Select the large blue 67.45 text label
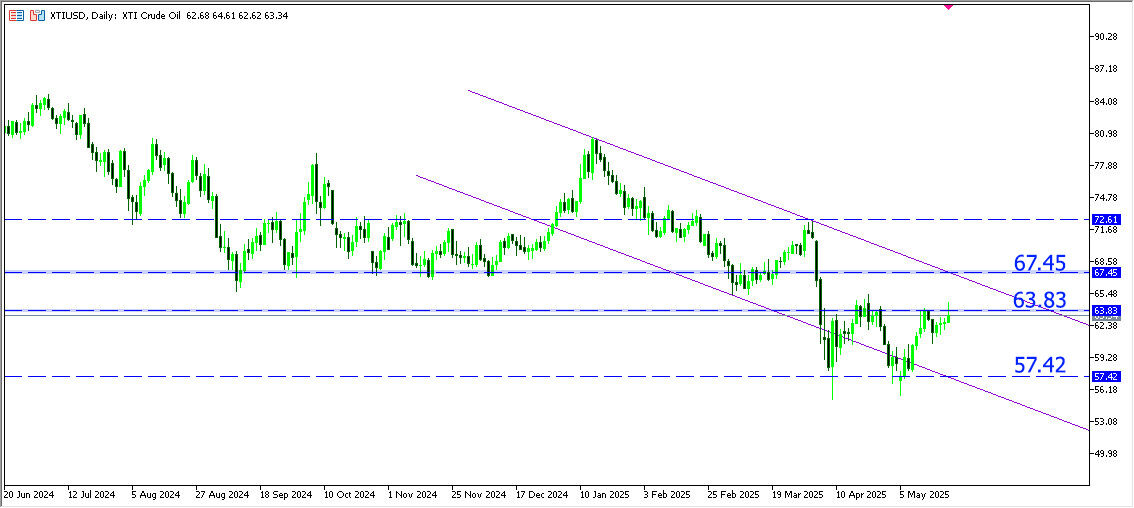 [x=1040, y=263]
